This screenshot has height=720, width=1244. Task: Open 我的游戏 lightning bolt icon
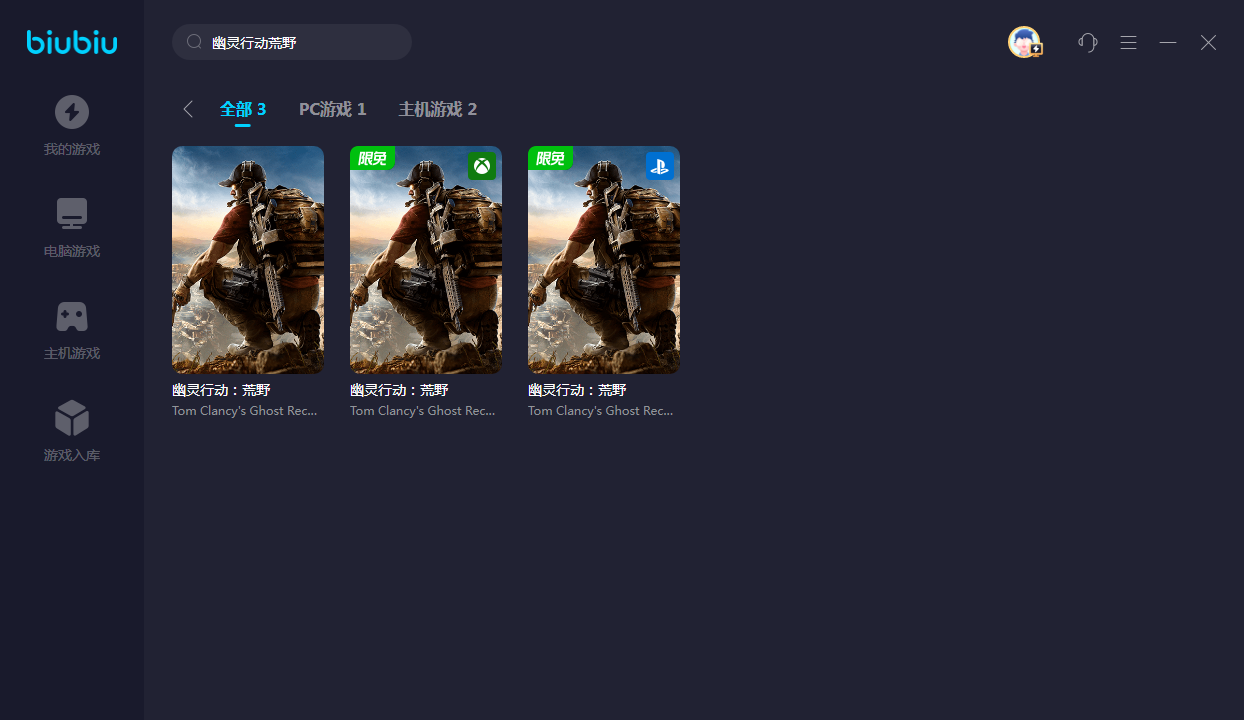[x=72, y=112]
